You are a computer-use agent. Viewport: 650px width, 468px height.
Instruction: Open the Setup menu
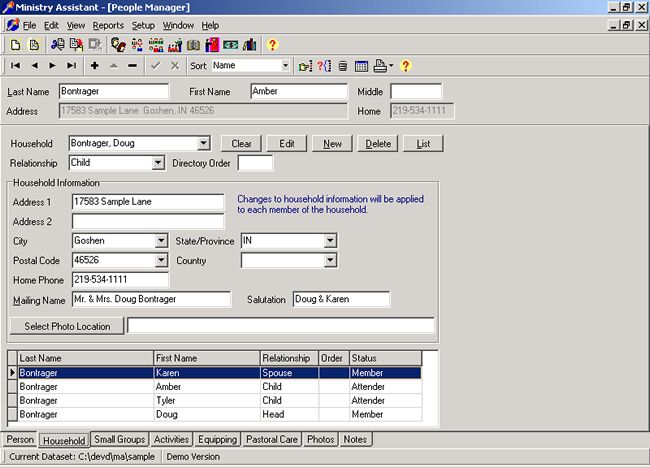point(143,25)
